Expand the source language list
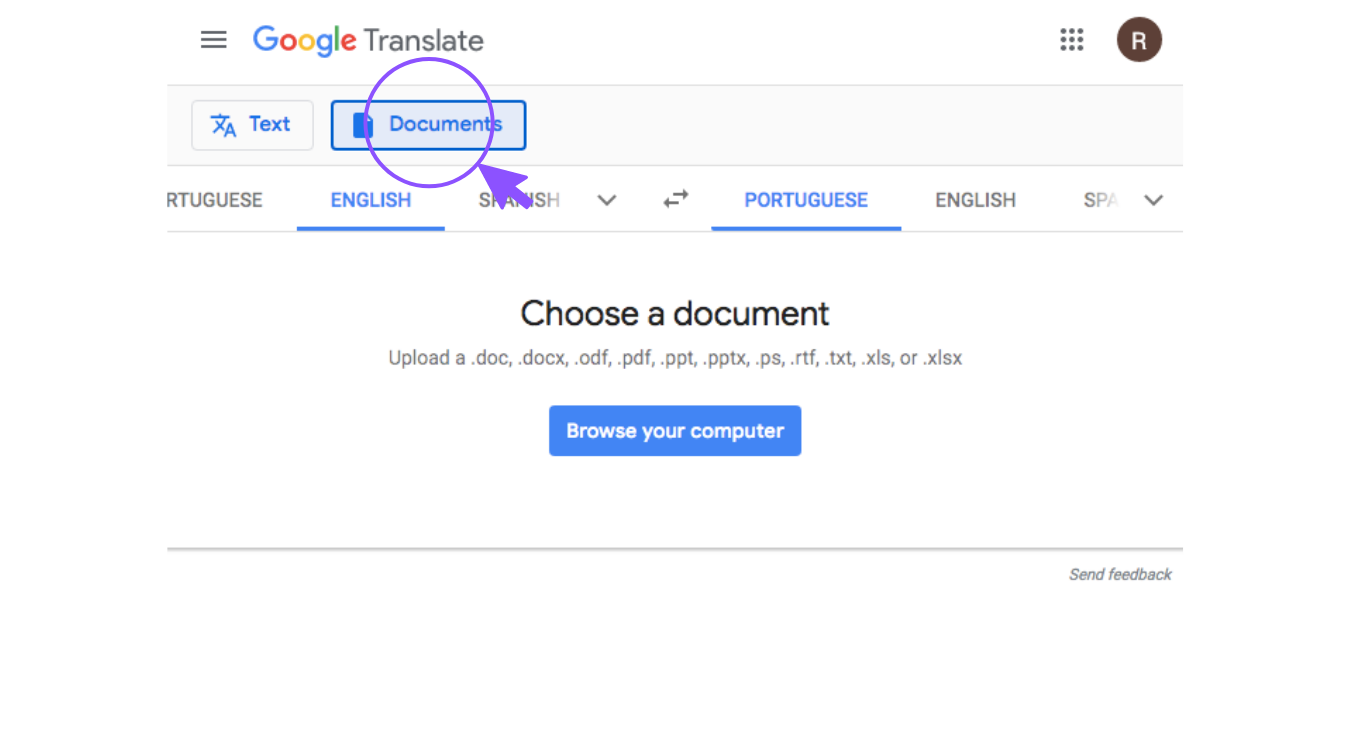This screenshot has width=1350, height=743. pos(606,200)
